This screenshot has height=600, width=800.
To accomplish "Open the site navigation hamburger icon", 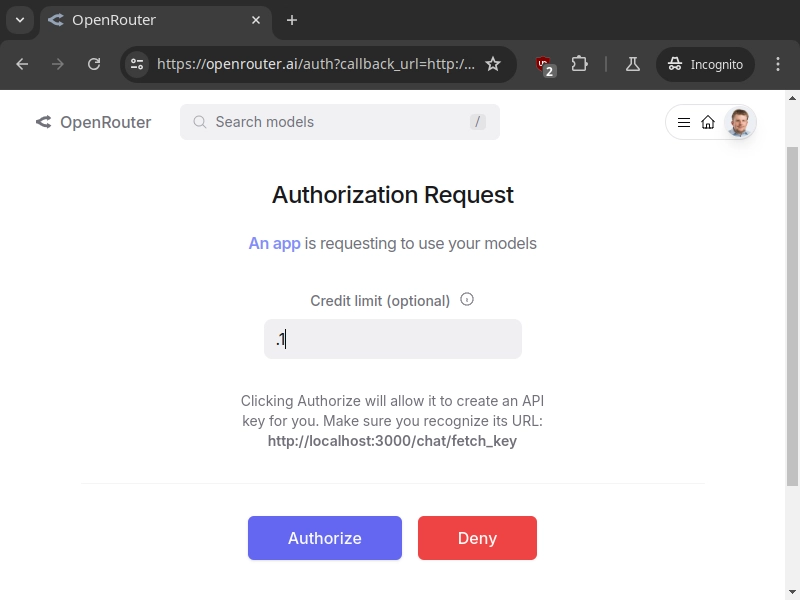I will tap(684, 122).
